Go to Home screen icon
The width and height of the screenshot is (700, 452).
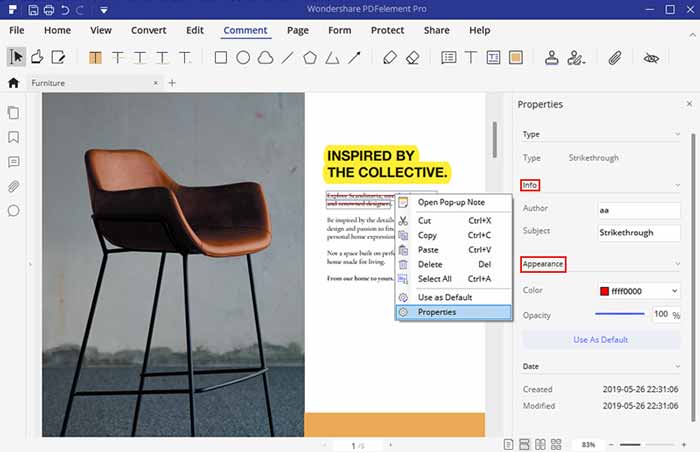click(x=13, y=83)
